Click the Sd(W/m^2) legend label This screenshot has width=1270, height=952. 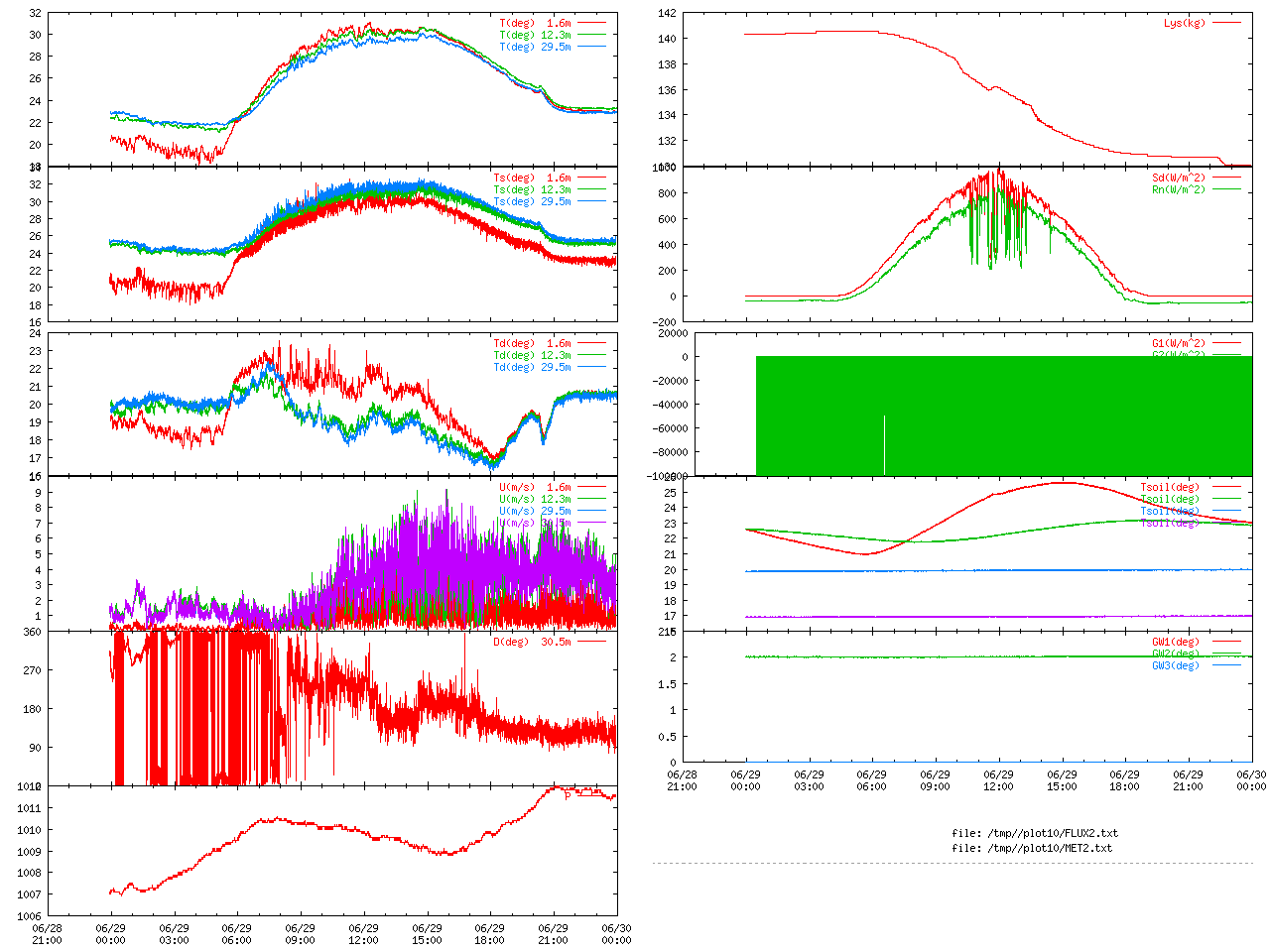pyautogui.click(x=1178, y=178)
